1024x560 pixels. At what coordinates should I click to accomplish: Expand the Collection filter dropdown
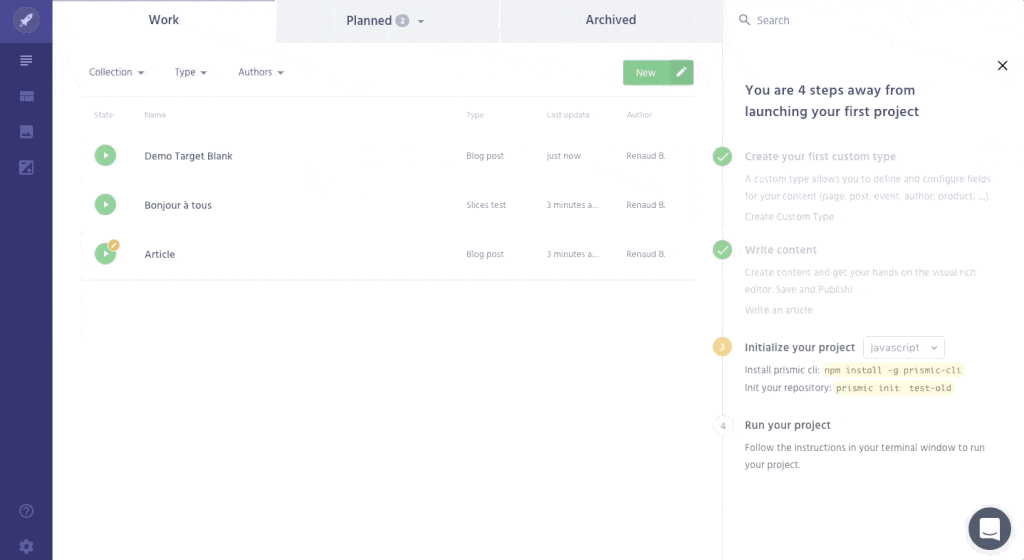pos(116,72)
